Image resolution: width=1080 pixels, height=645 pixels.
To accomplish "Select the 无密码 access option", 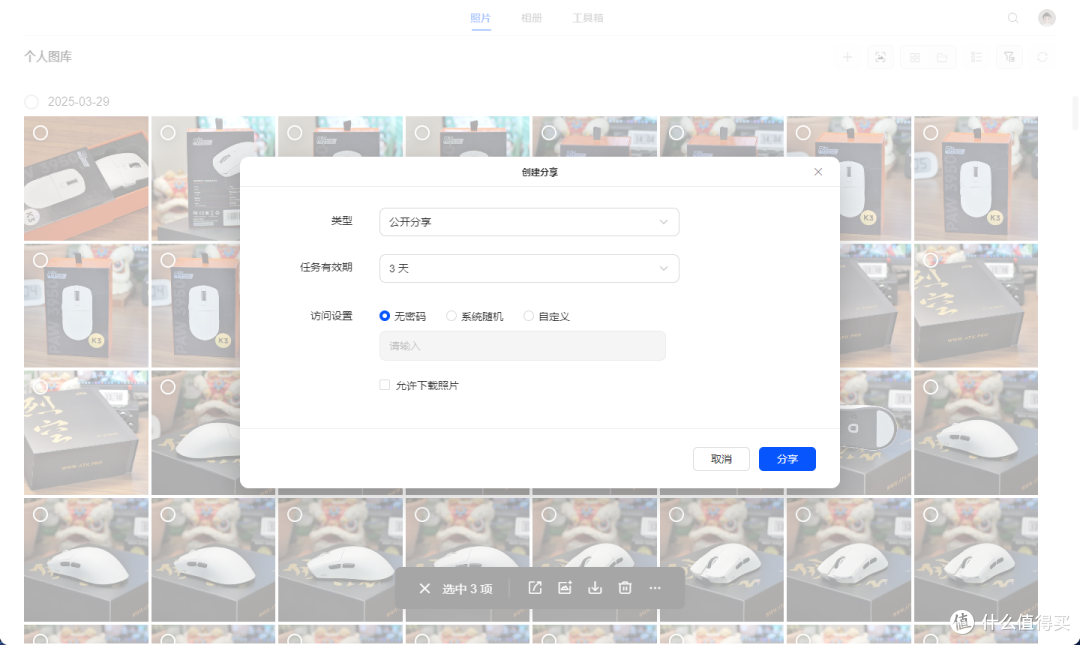I will click(x=385, y=315).
